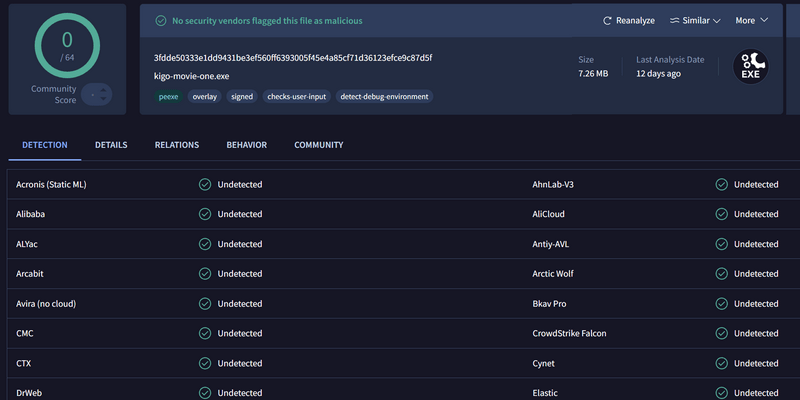The image size is (800, 400).
Task: Click the green check icon in banner
Action: [161, 21]
